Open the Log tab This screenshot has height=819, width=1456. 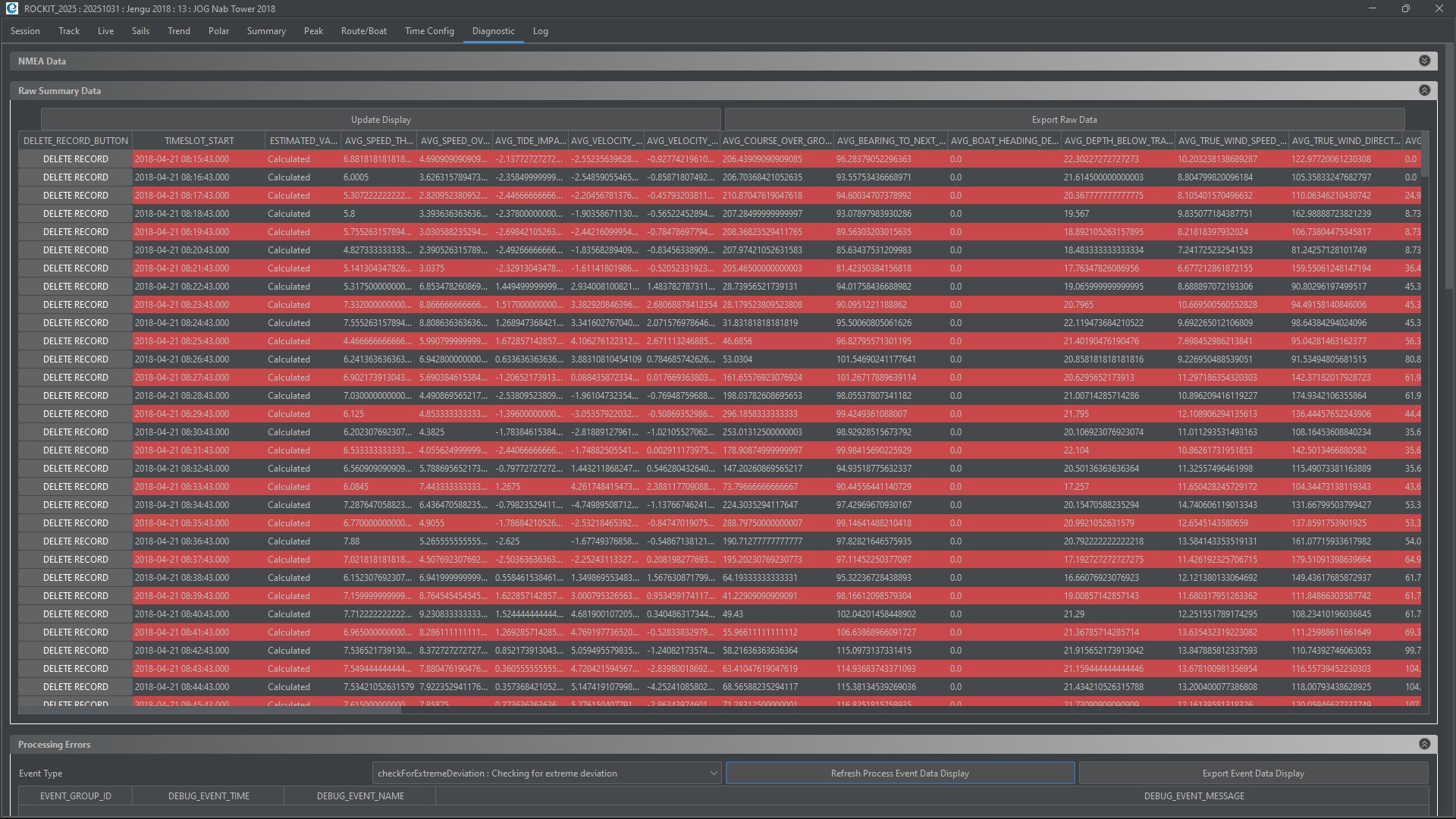[x=540, y=31]
